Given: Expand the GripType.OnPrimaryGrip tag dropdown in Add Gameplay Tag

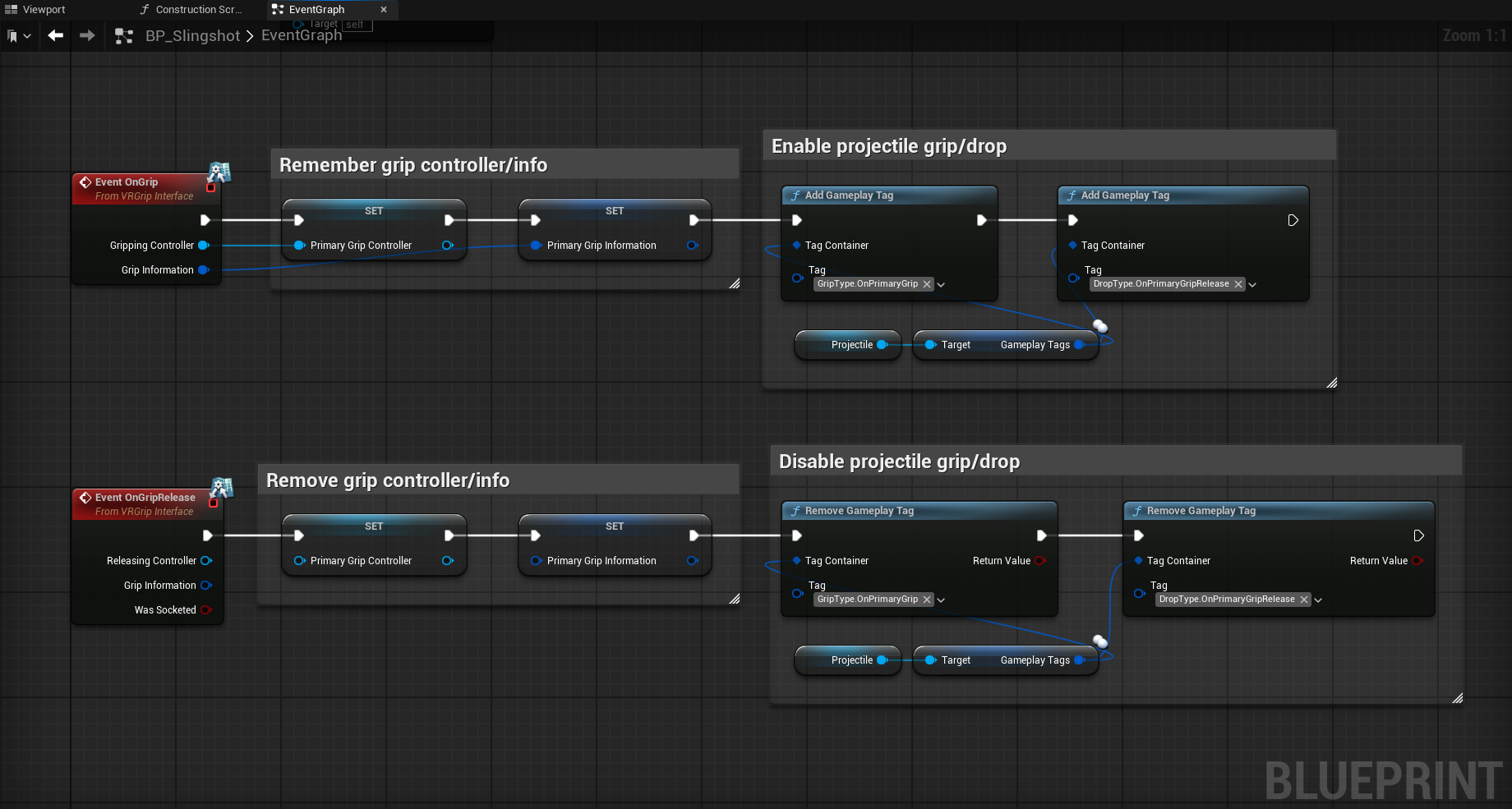Looking at the screenshot, I should pos(942,285).
